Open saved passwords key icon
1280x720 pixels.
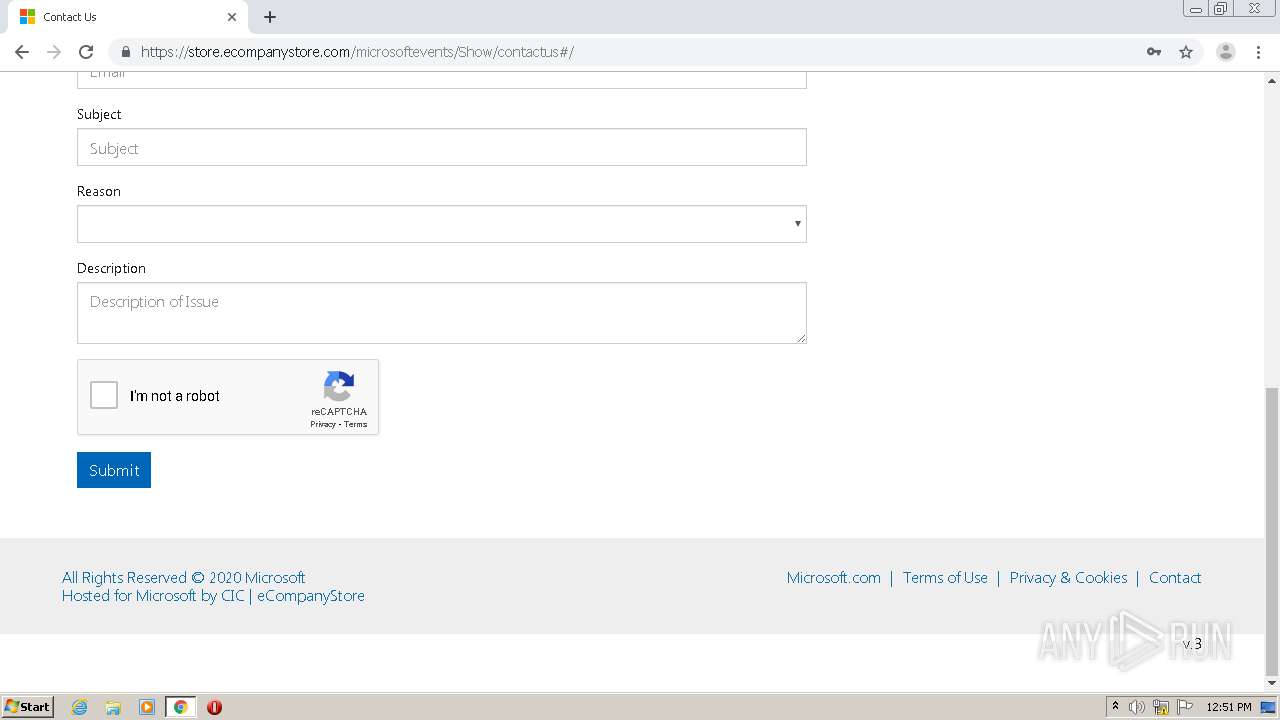coord(1154,52)
